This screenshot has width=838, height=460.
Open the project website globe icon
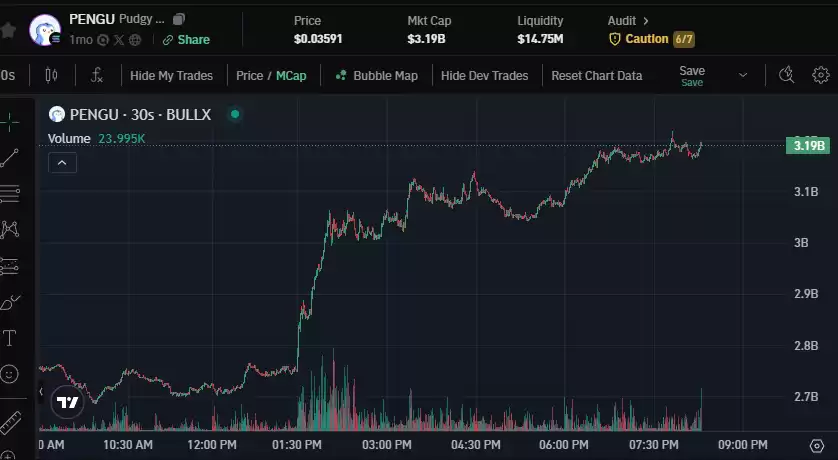[135, 40]
